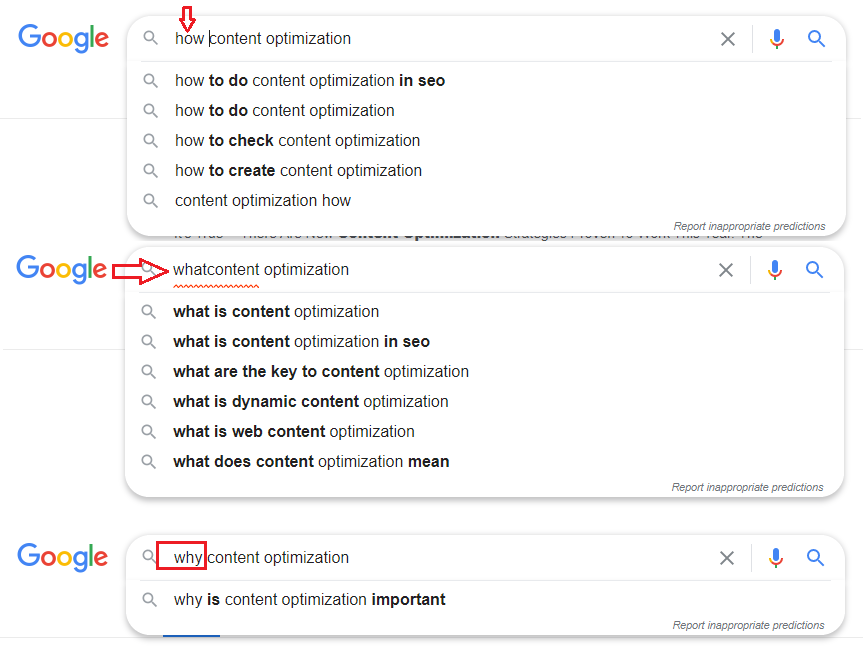Pick "how to create content optimization" suggestion
863x646 pixels.
298,171
